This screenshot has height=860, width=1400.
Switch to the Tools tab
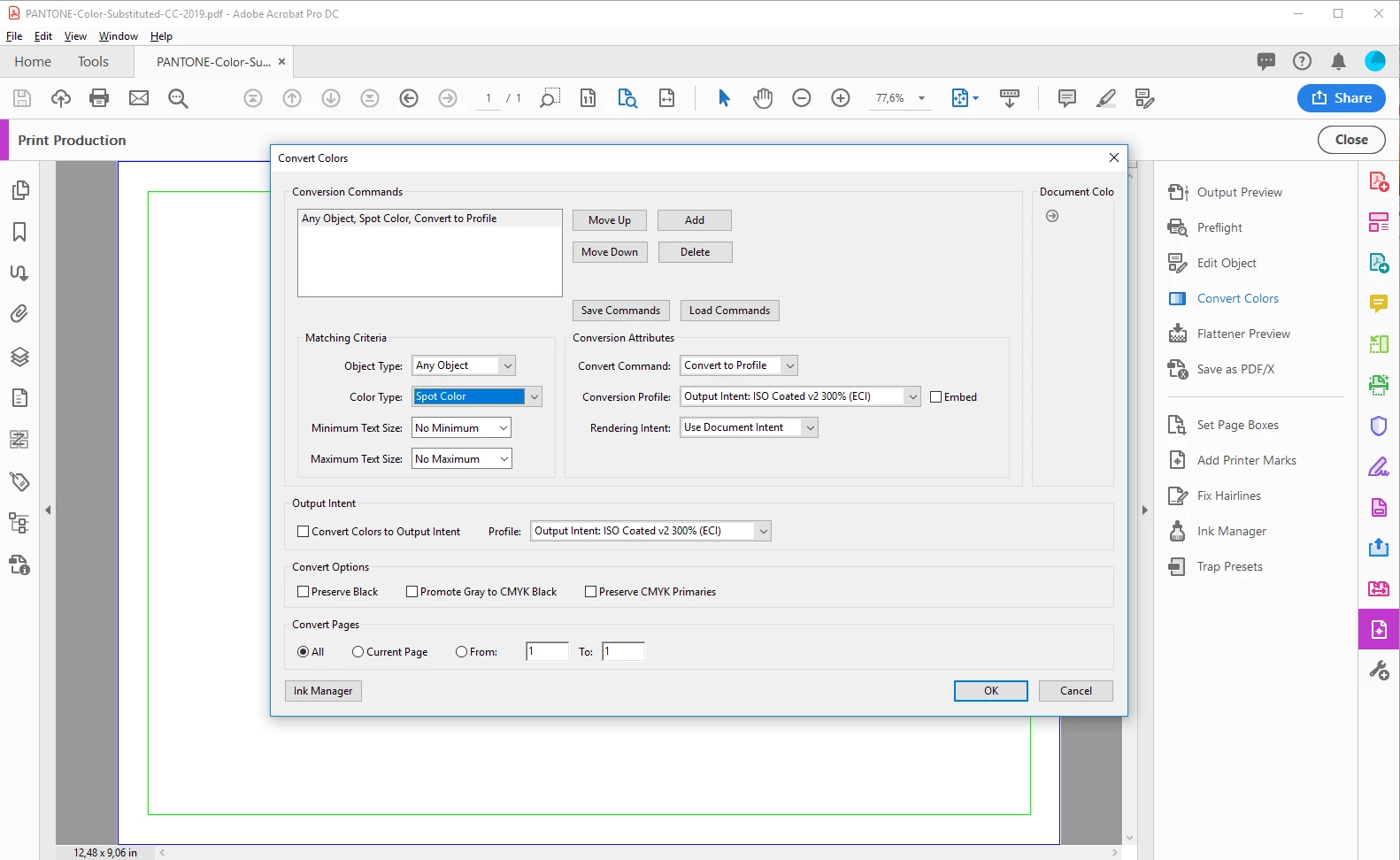(x=93, y=62)
